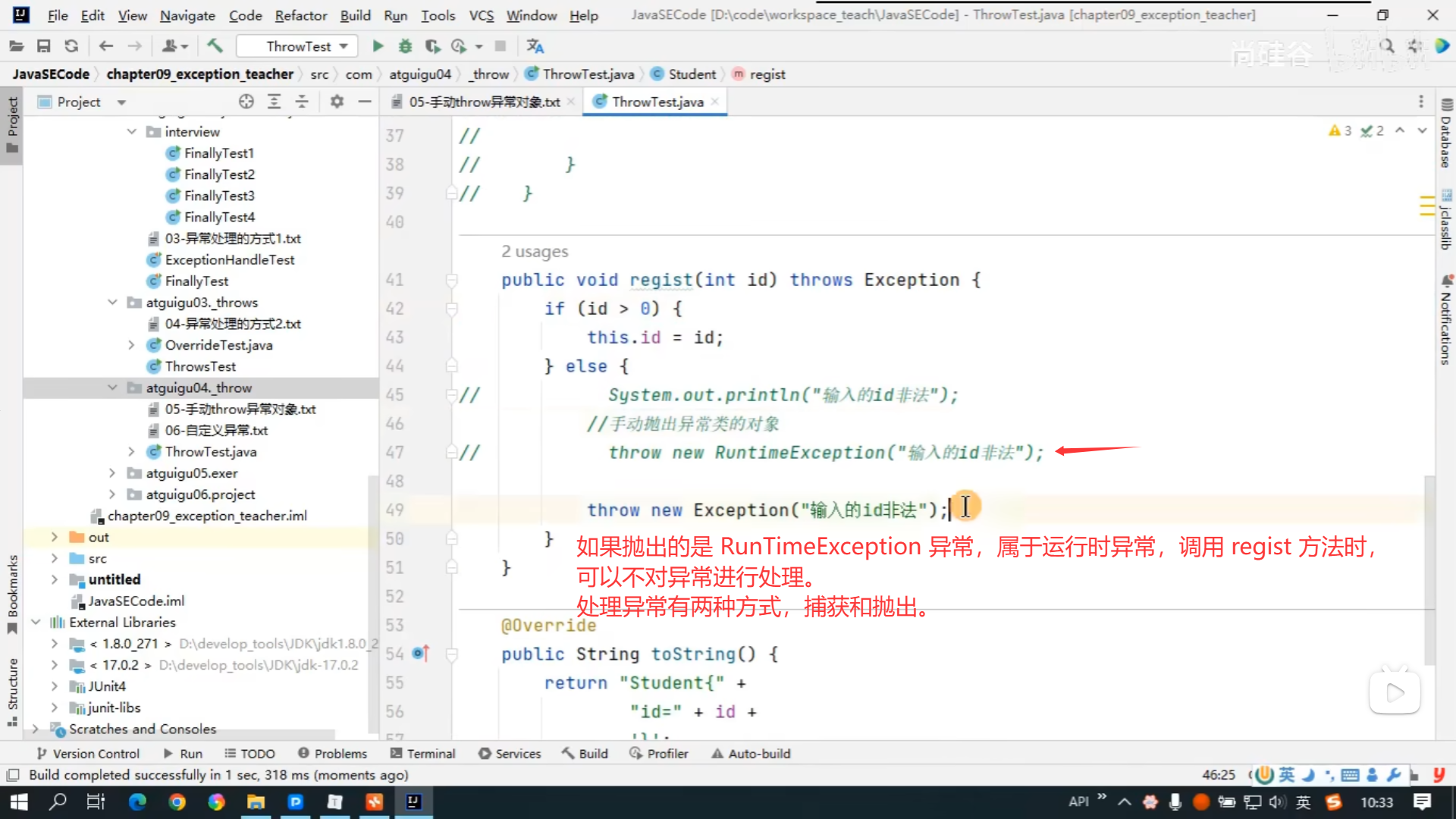Click override gutter icon on line 54

(420, 654)
